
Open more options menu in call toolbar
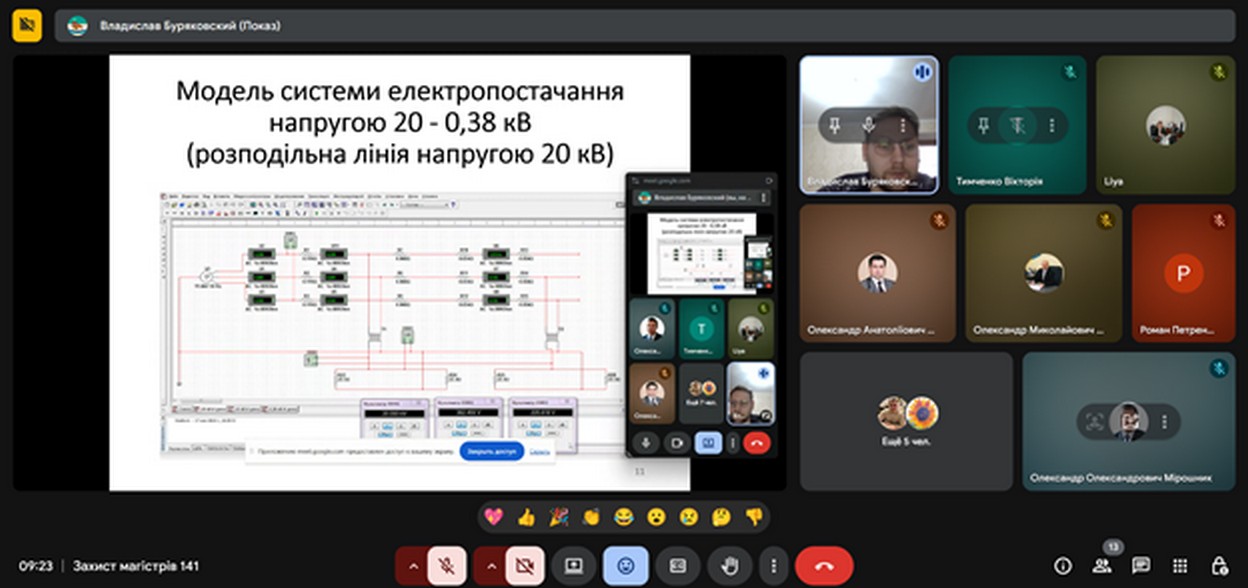772,566
